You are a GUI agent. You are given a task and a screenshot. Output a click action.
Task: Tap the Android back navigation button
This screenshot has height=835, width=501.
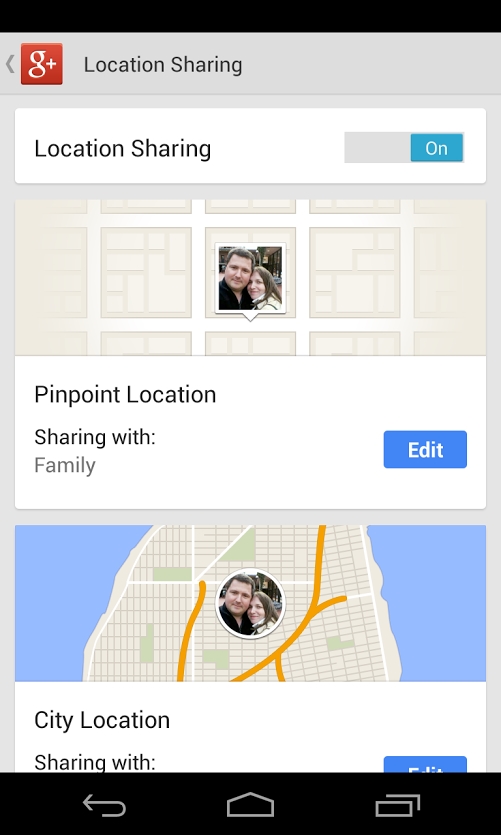104,805
